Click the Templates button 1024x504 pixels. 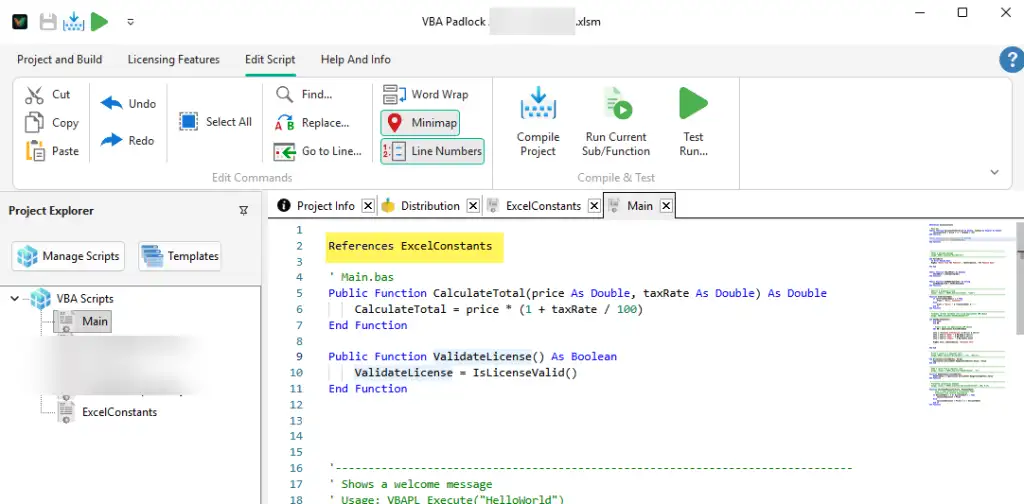click(x=180, y=256)
